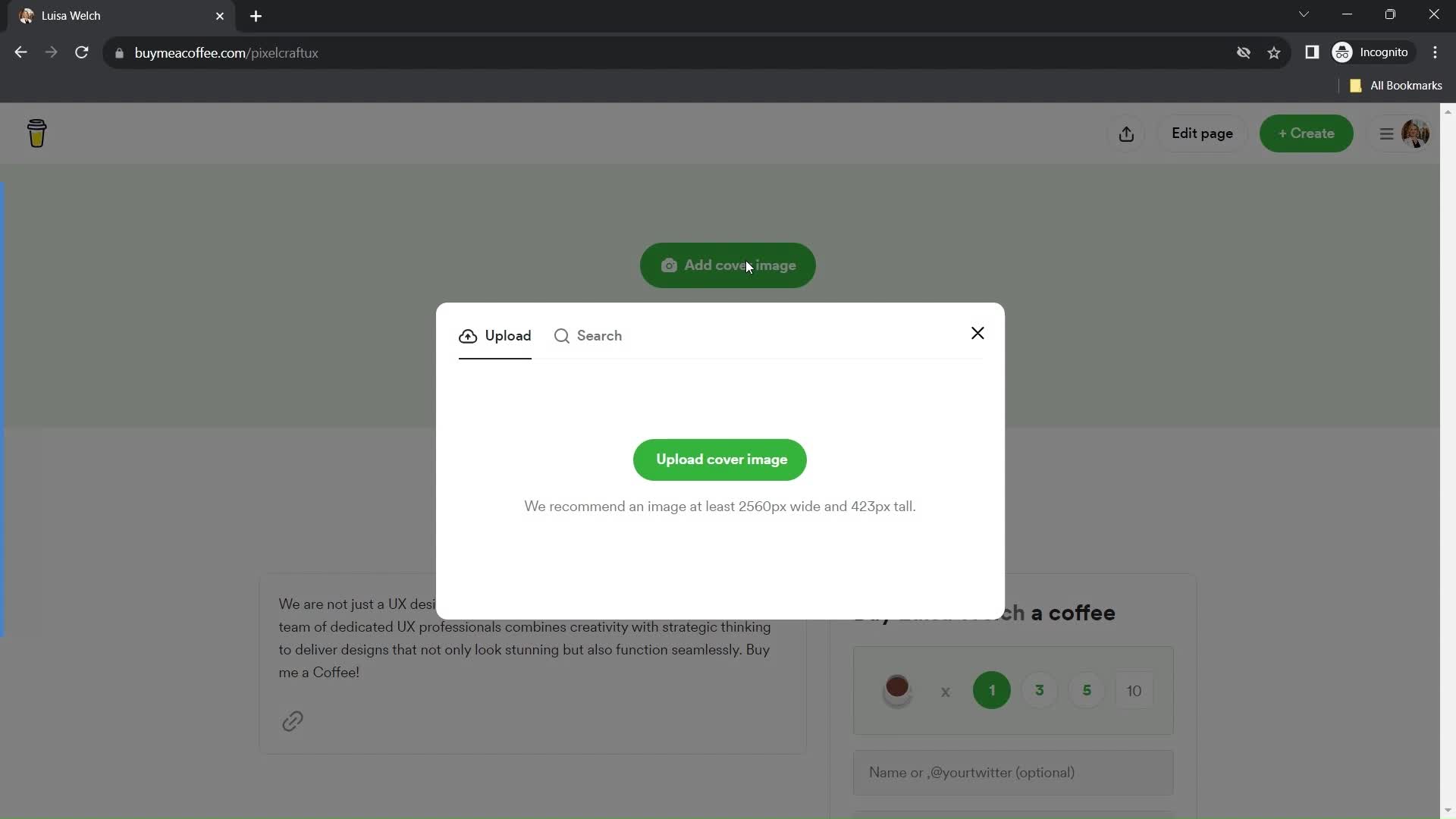Click the share/export icon top toolbar

pos(1127,133)
